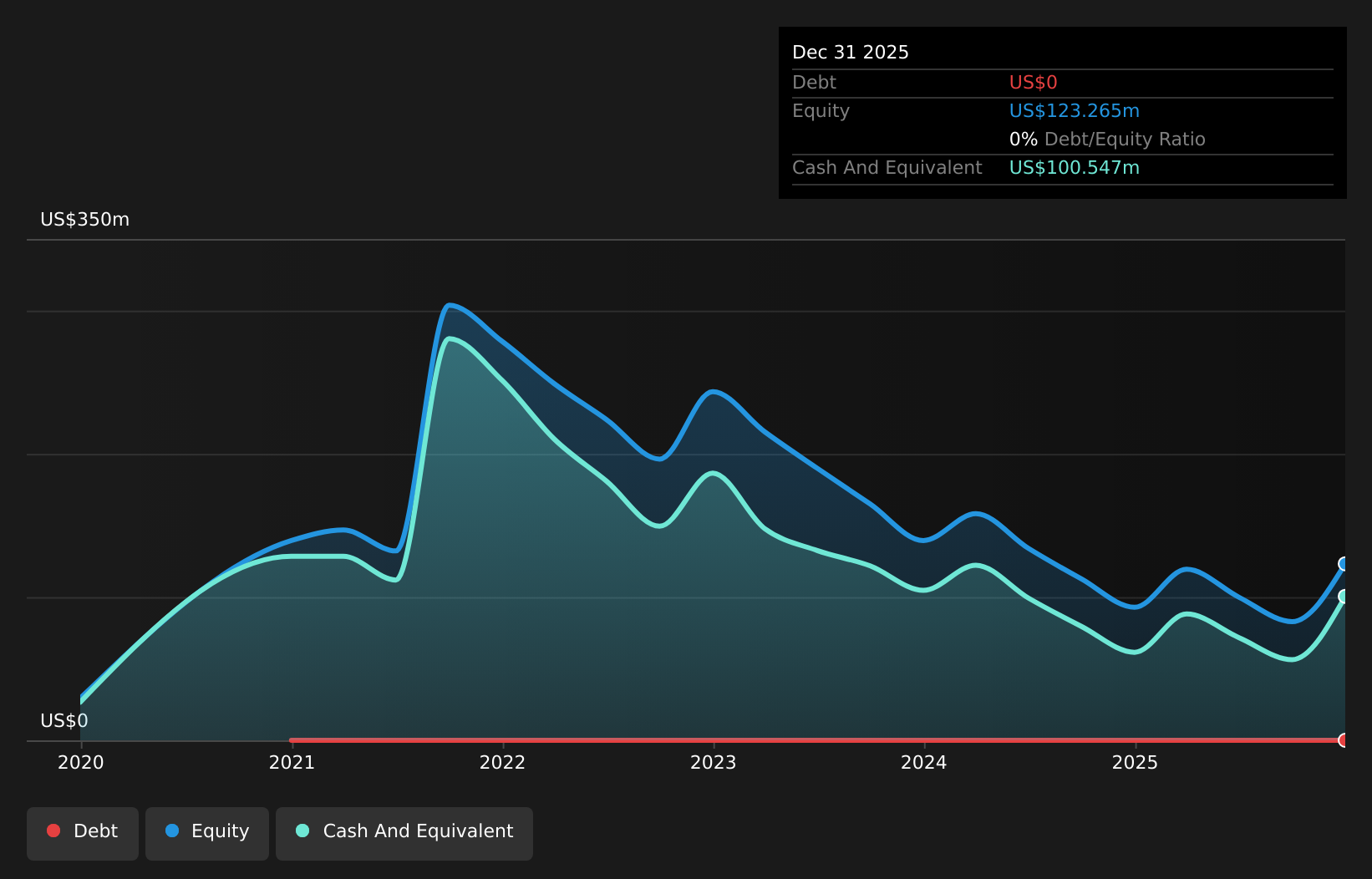Viewport: 1372px width, 879px height.
Task: Toggle the Equity legend button
Action: pyautogui.click(x=207, y=833)
